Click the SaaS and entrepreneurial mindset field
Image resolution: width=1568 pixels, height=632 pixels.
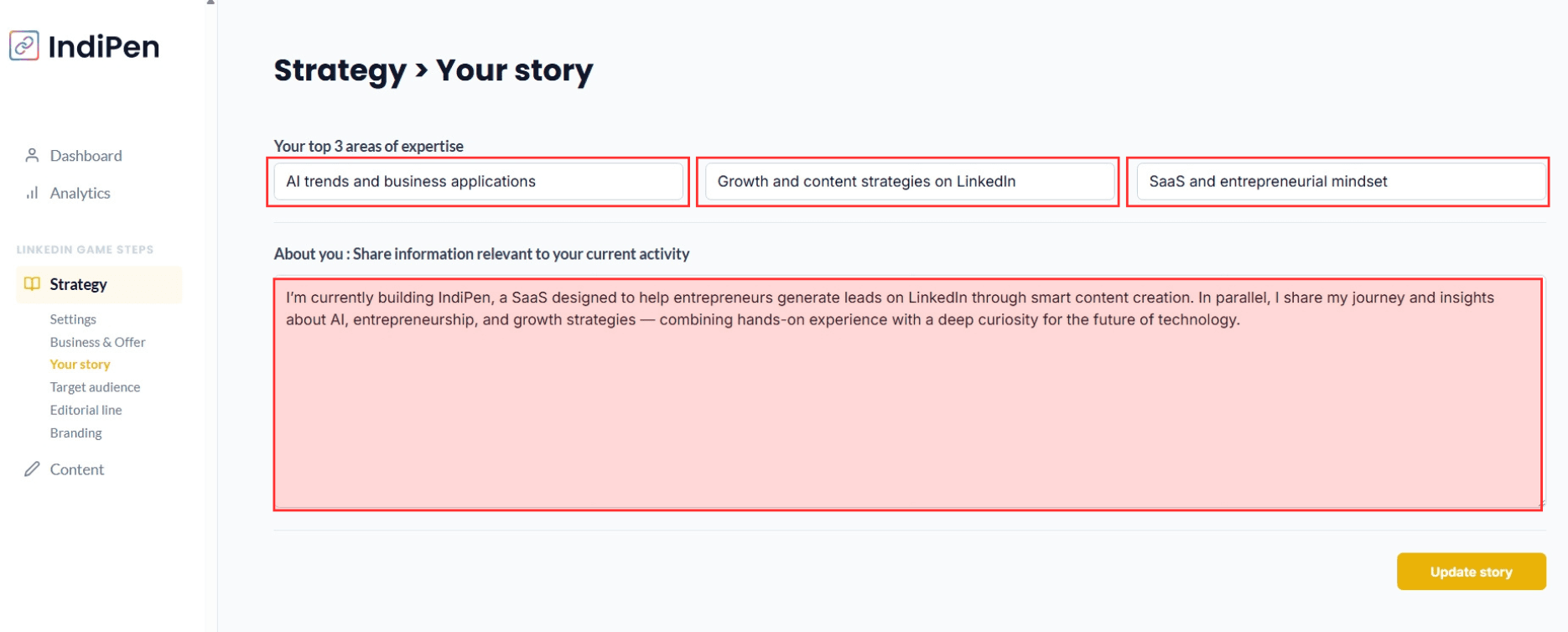click(1340, 181)
